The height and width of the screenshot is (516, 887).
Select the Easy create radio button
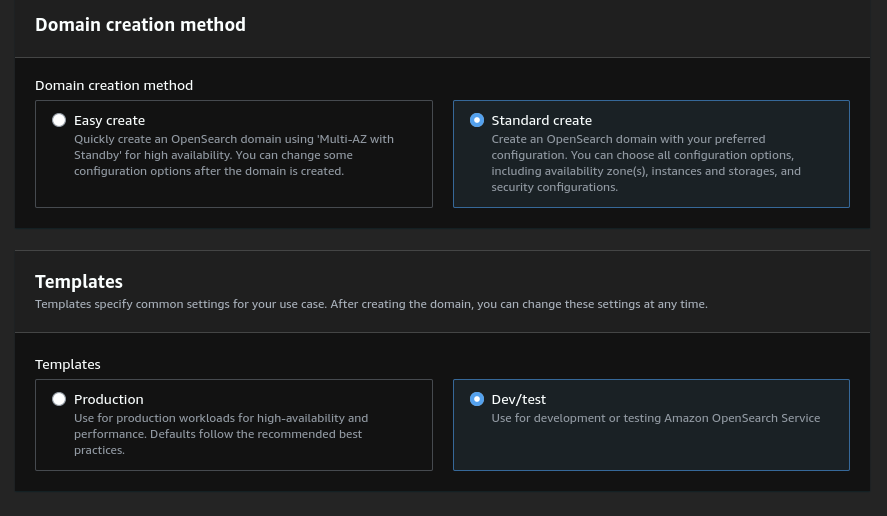click(59, 120)
